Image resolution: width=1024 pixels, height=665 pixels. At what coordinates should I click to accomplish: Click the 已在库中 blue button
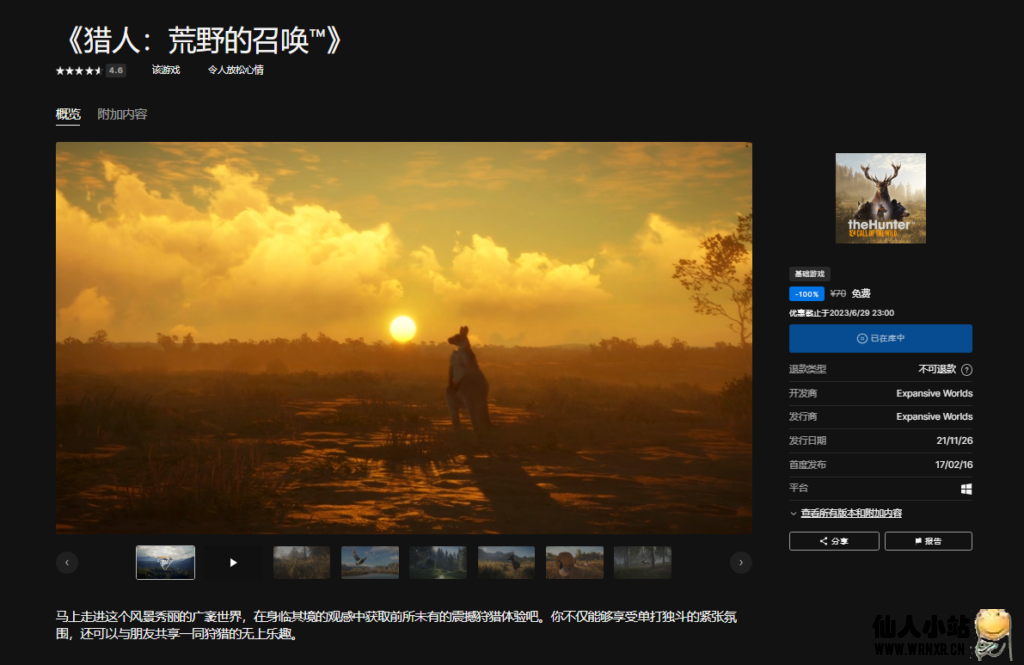(880, 339)
